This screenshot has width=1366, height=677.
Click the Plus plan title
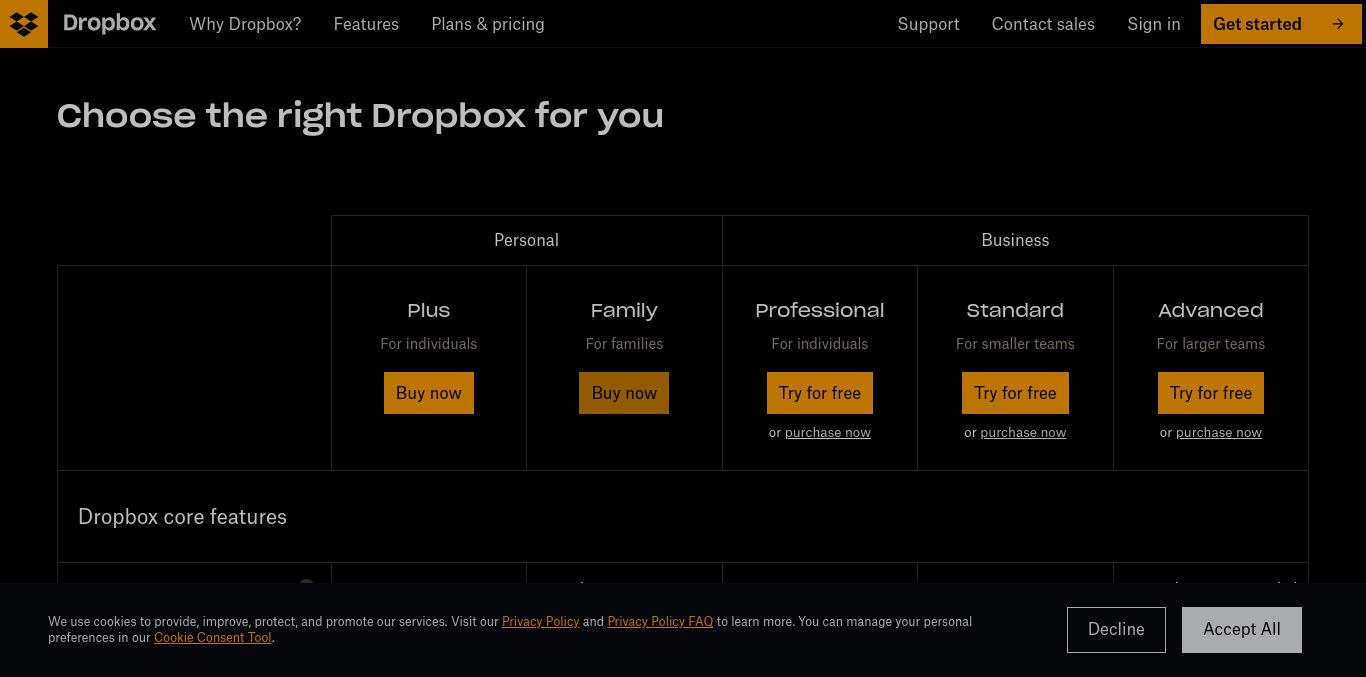pyautogui.click(x=429, y=311)
